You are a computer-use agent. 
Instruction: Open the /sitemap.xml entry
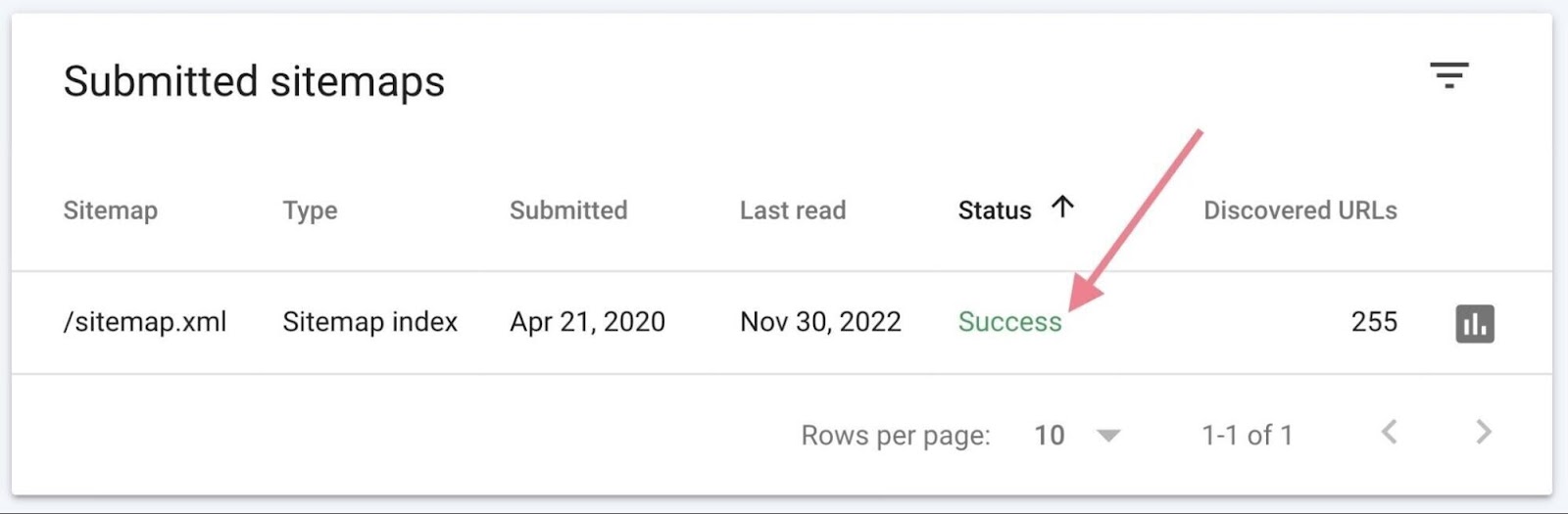[145, 322]
